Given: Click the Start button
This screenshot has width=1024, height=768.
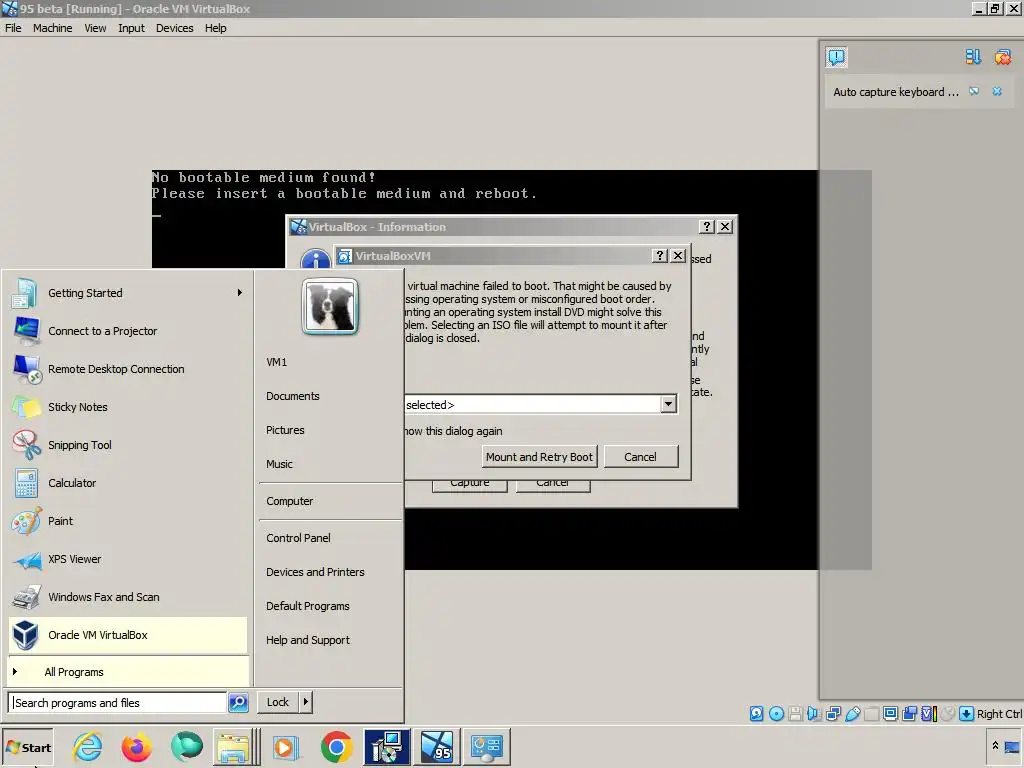Looking at the screenshot, I should (28, 748).
